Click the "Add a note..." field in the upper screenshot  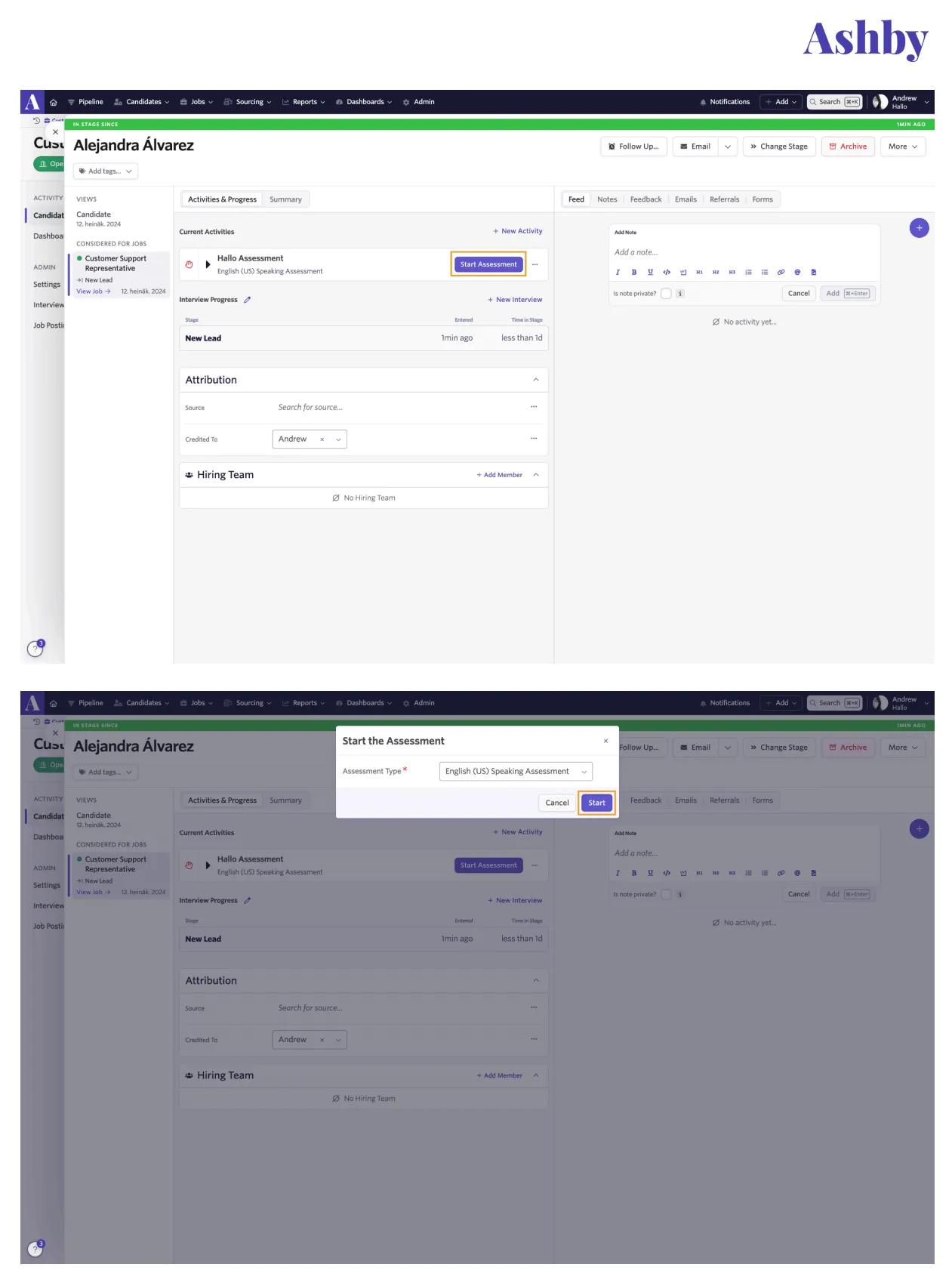click(744, 253)
